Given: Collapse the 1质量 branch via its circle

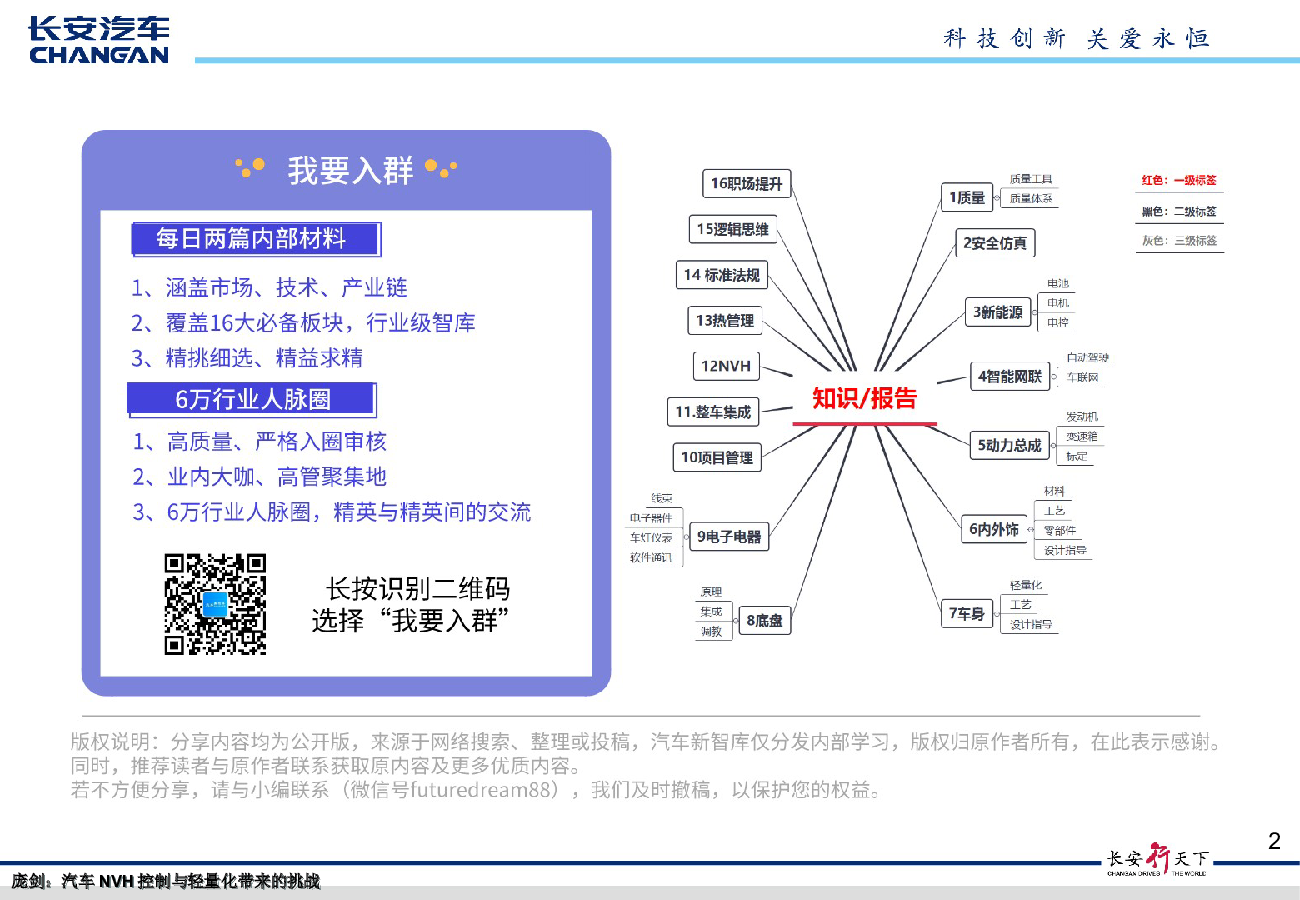Looking at the screenshot, I should coord(996,198).
